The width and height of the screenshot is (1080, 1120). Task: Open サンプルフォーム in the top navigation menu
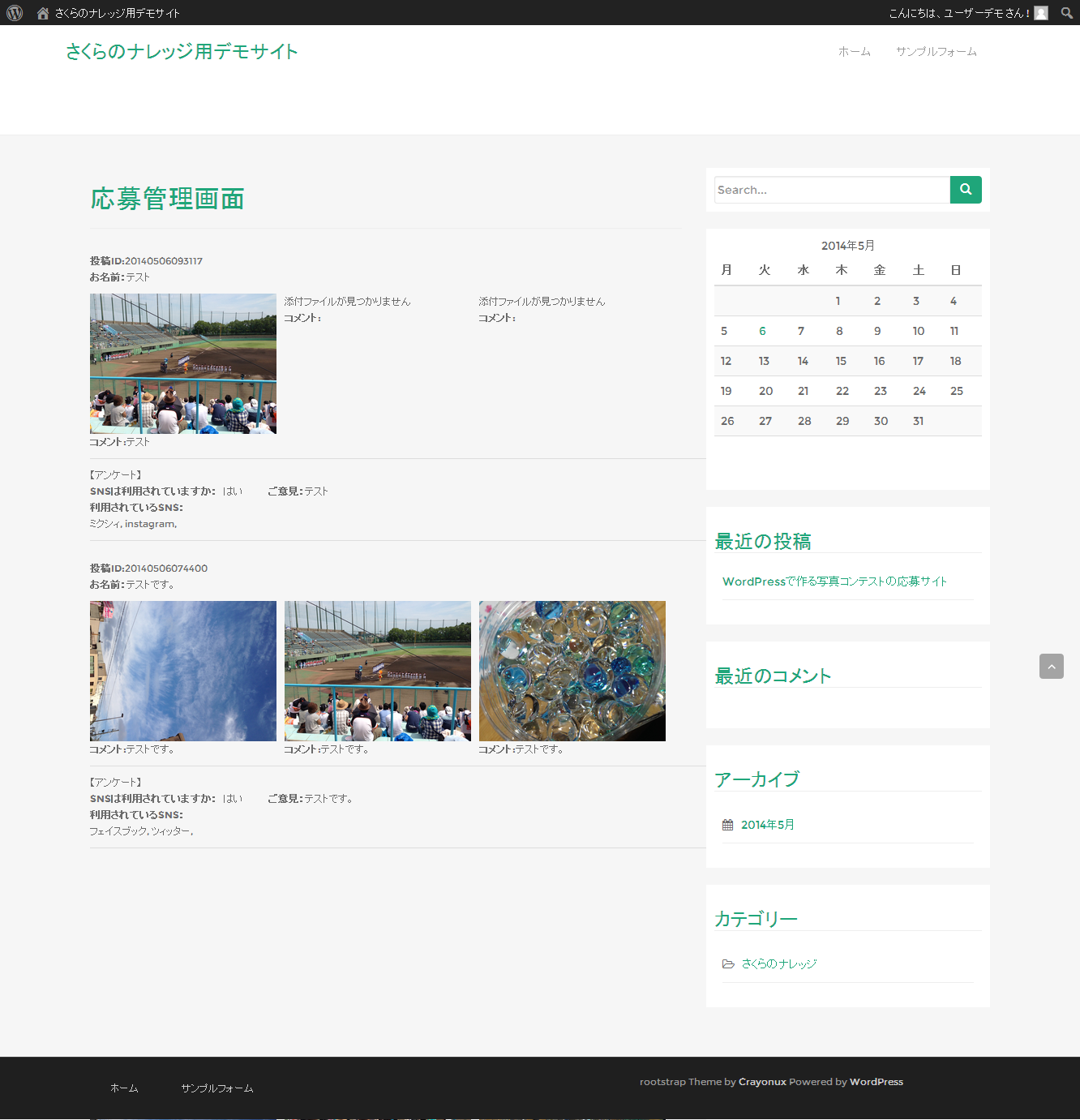click(x=936, y=52)
